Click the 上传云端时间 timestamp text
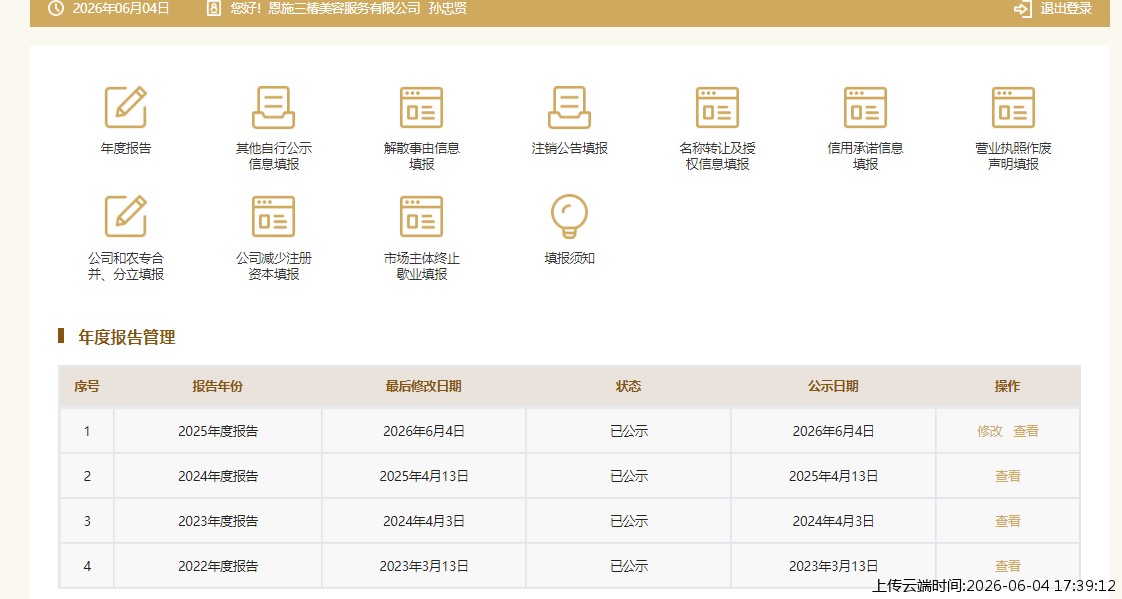Viewport: 1122px width, 599px height. (x=994, y=585)
